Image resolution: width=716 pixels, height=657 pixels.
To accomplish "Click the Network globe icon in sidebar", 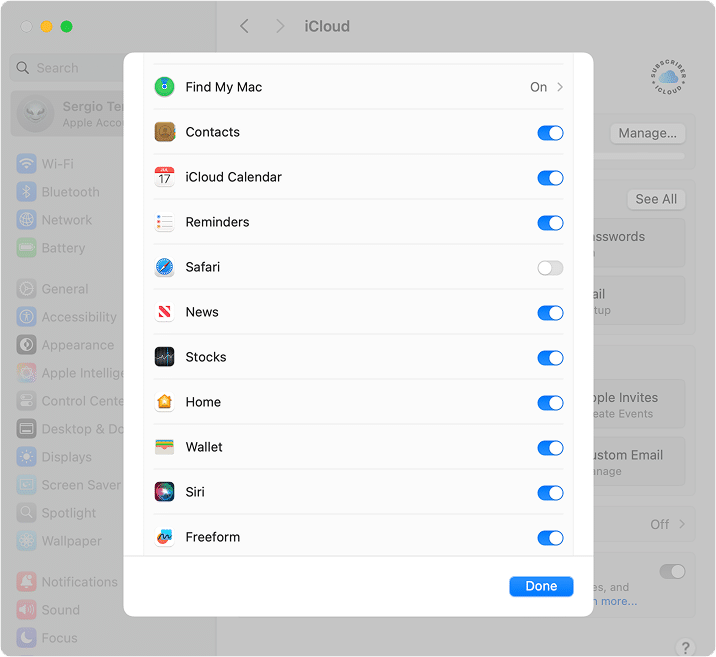I will pyautogui.click(x=26, y=220).
